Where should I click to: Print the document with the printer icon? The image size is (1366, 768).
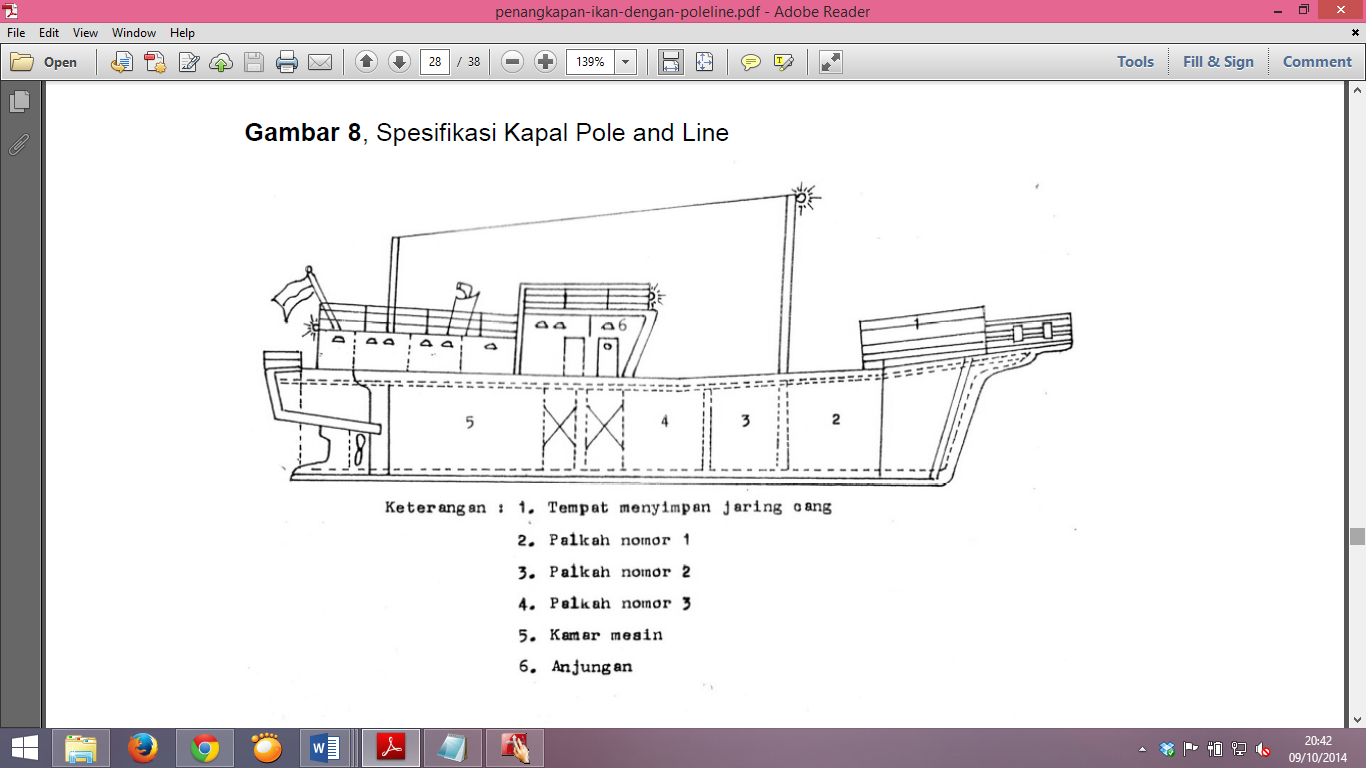287,62
